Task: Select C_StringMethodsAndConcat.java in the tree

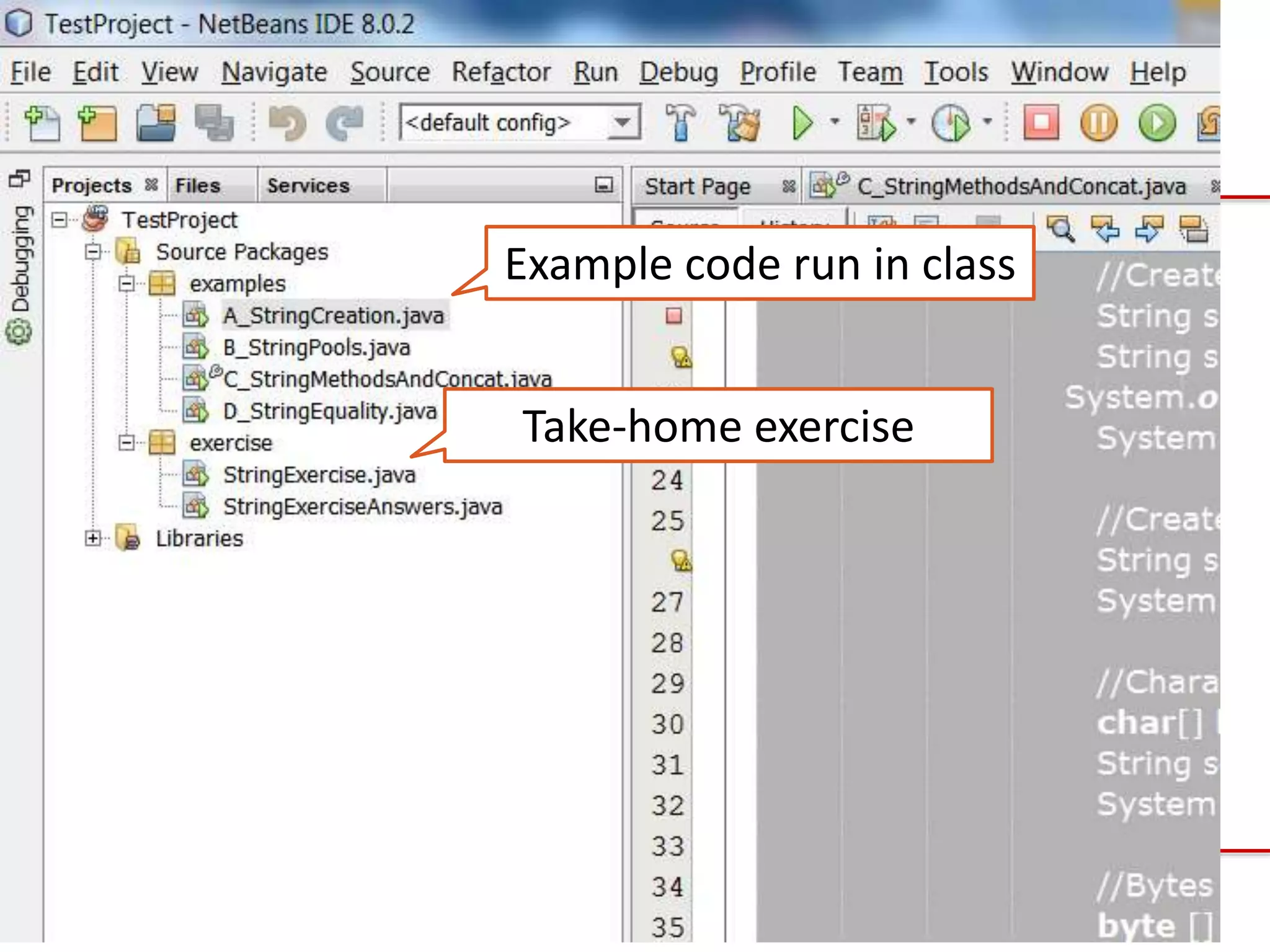Action: pyautogui.click(x=387, y=379)
